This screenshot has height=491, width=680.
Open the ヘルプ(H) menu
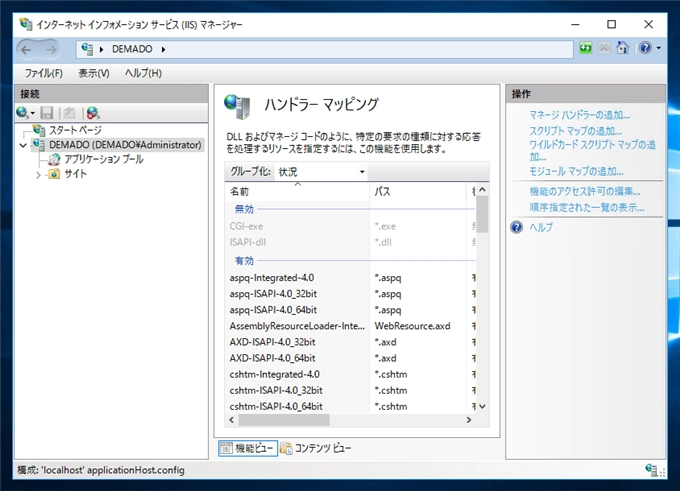click(143, 73)
